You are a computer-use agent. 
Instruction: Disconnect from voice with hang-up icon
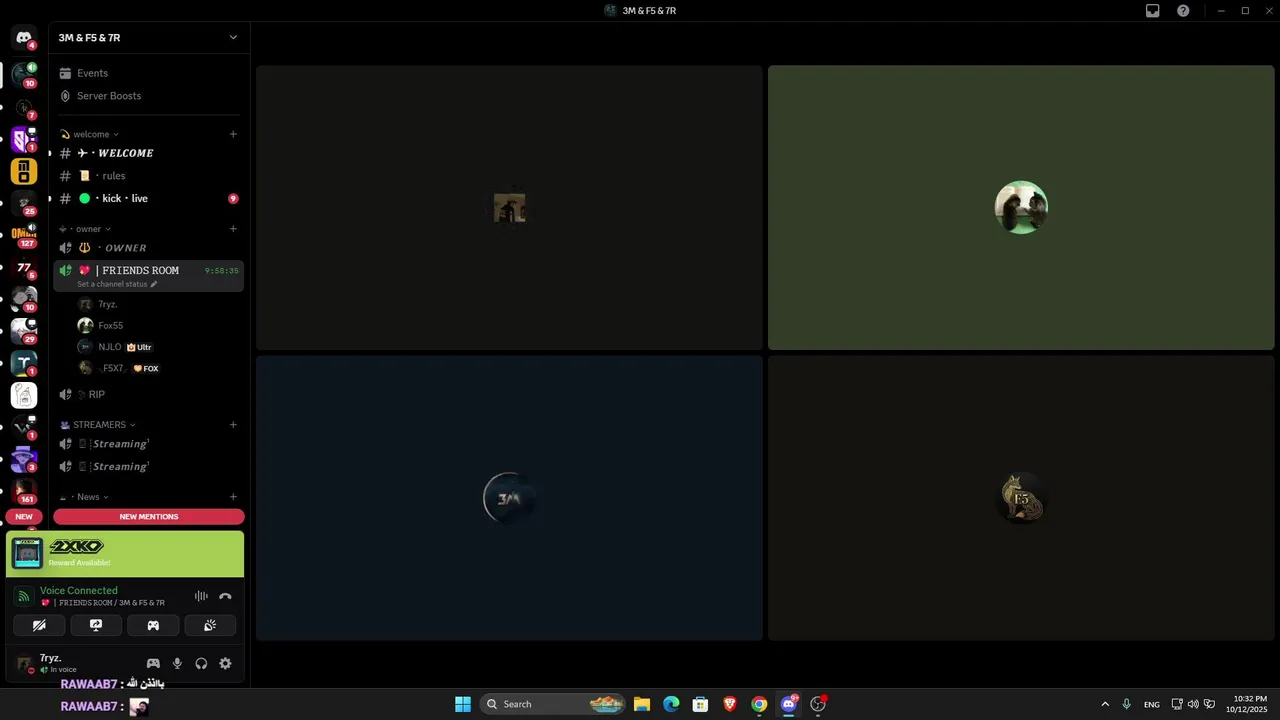click(x=225, y=596)
